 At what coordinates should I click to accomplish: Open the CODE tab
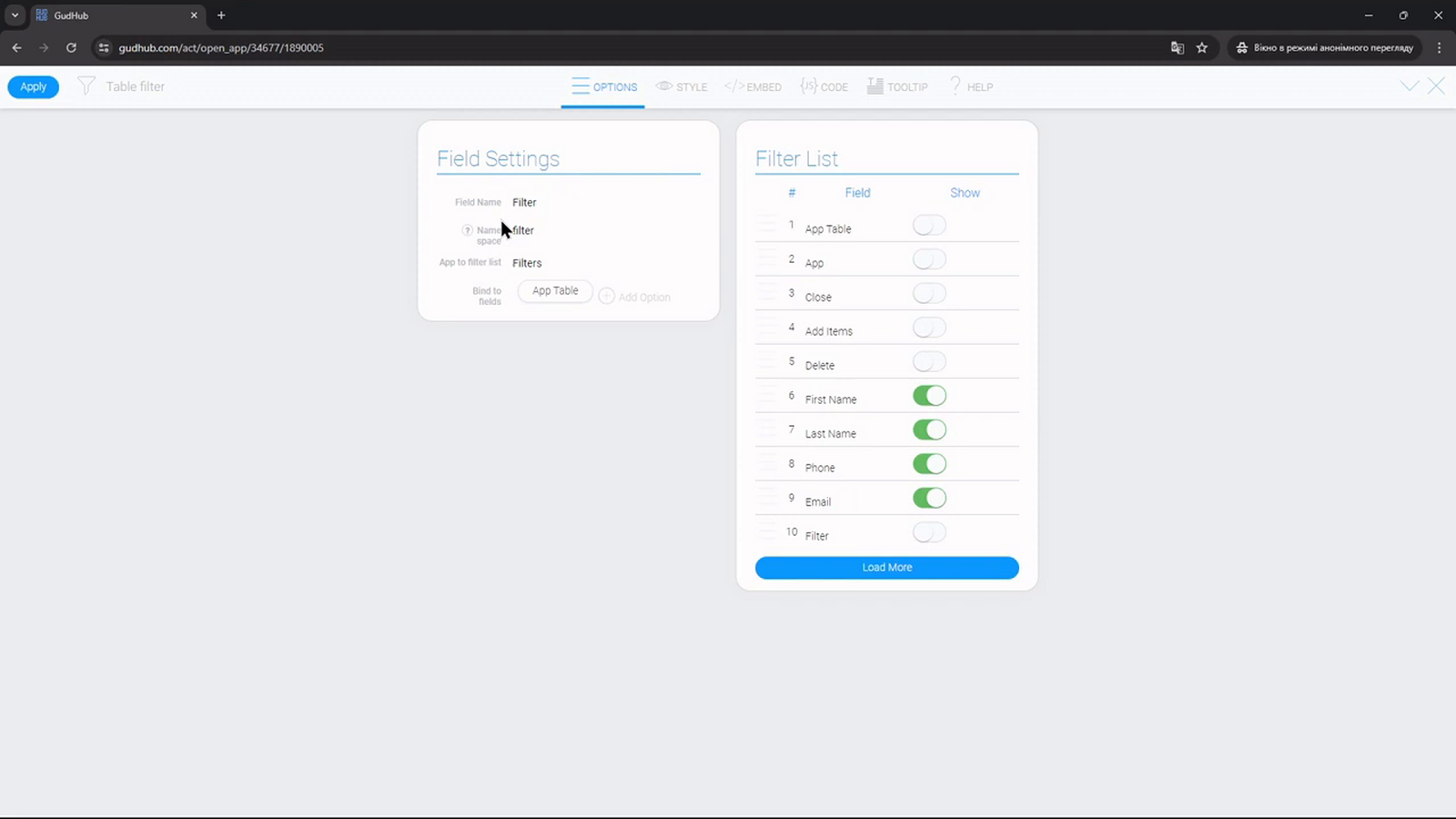click(824, 86)
